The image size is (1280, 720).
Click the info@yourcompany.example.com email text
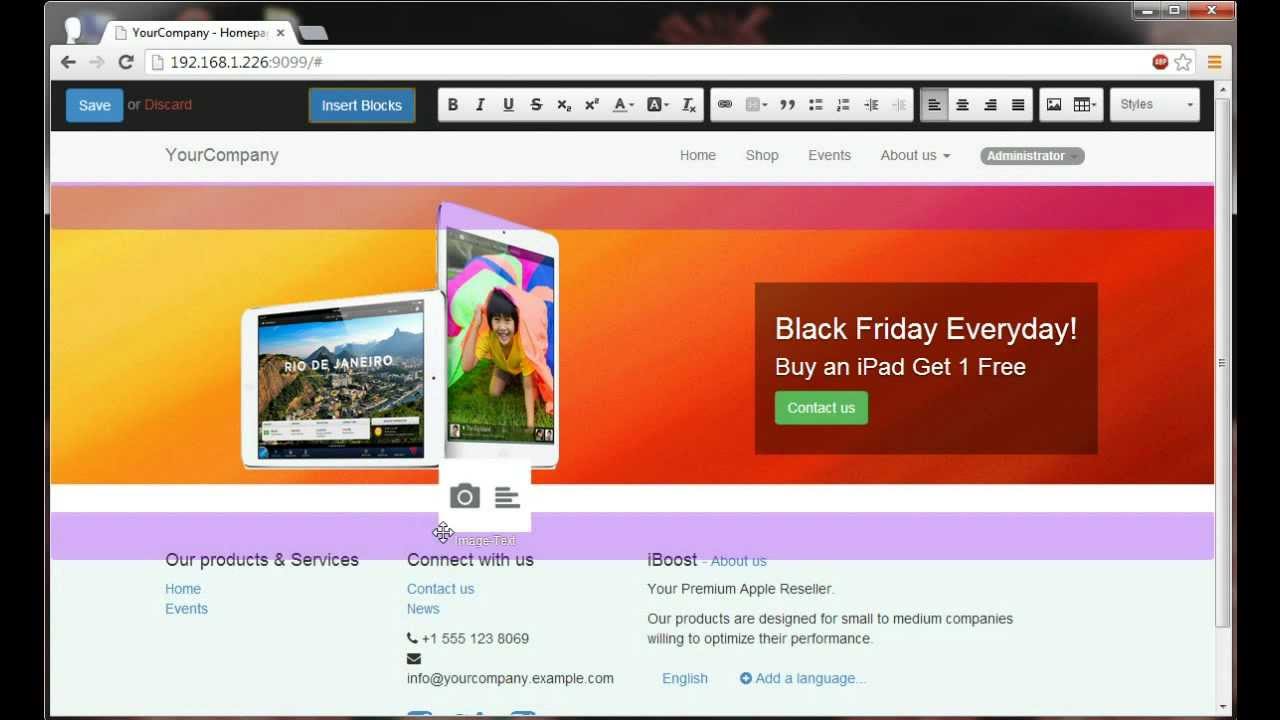510,678
